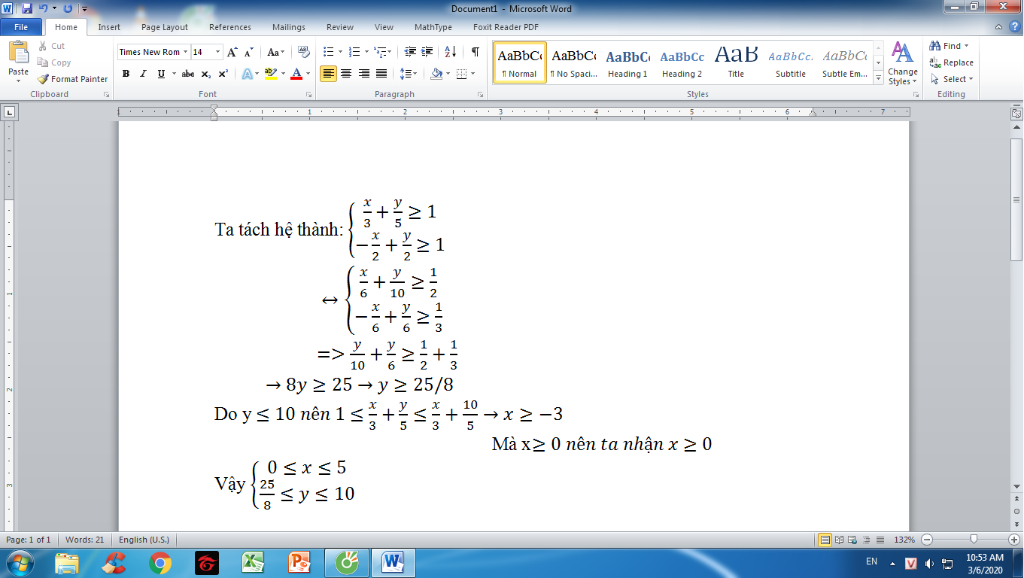Screen dimensions: 1024x578
Task: Switch to Print Layout view icon
Action: (x=825, y=540)
